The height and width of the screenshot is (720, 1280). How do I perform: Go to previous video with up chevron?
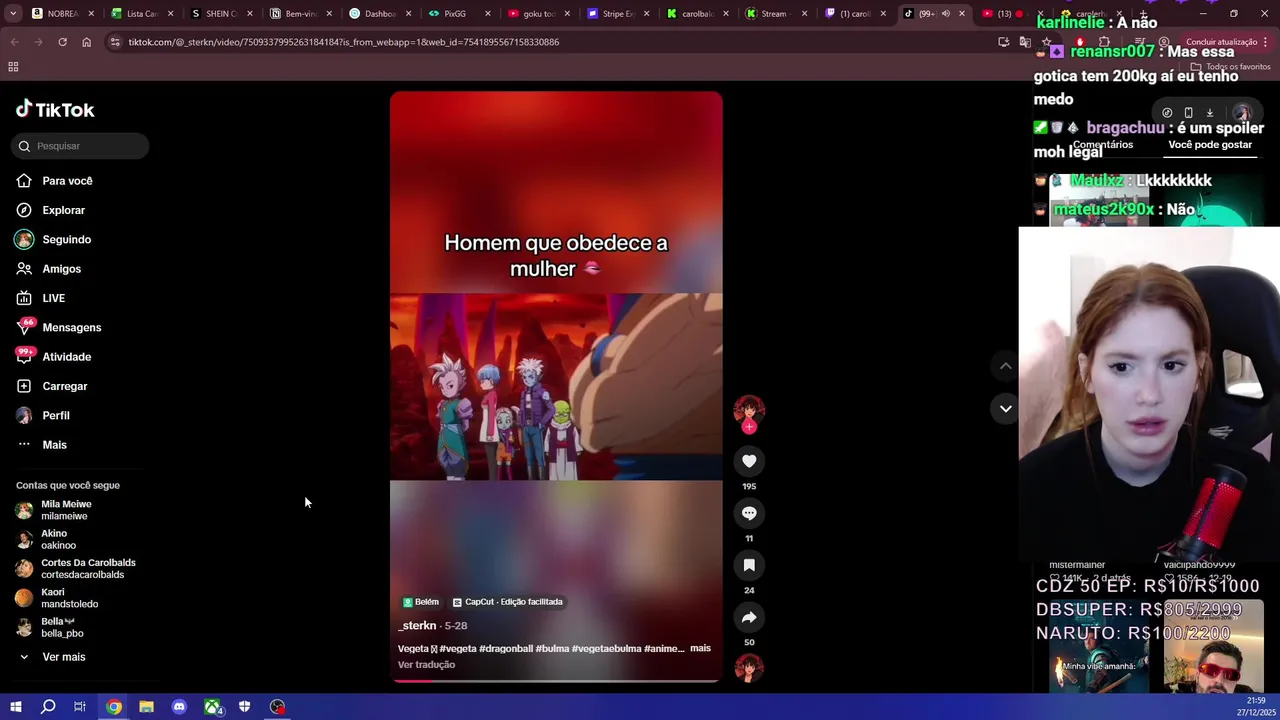click(x=1006, y=366)
